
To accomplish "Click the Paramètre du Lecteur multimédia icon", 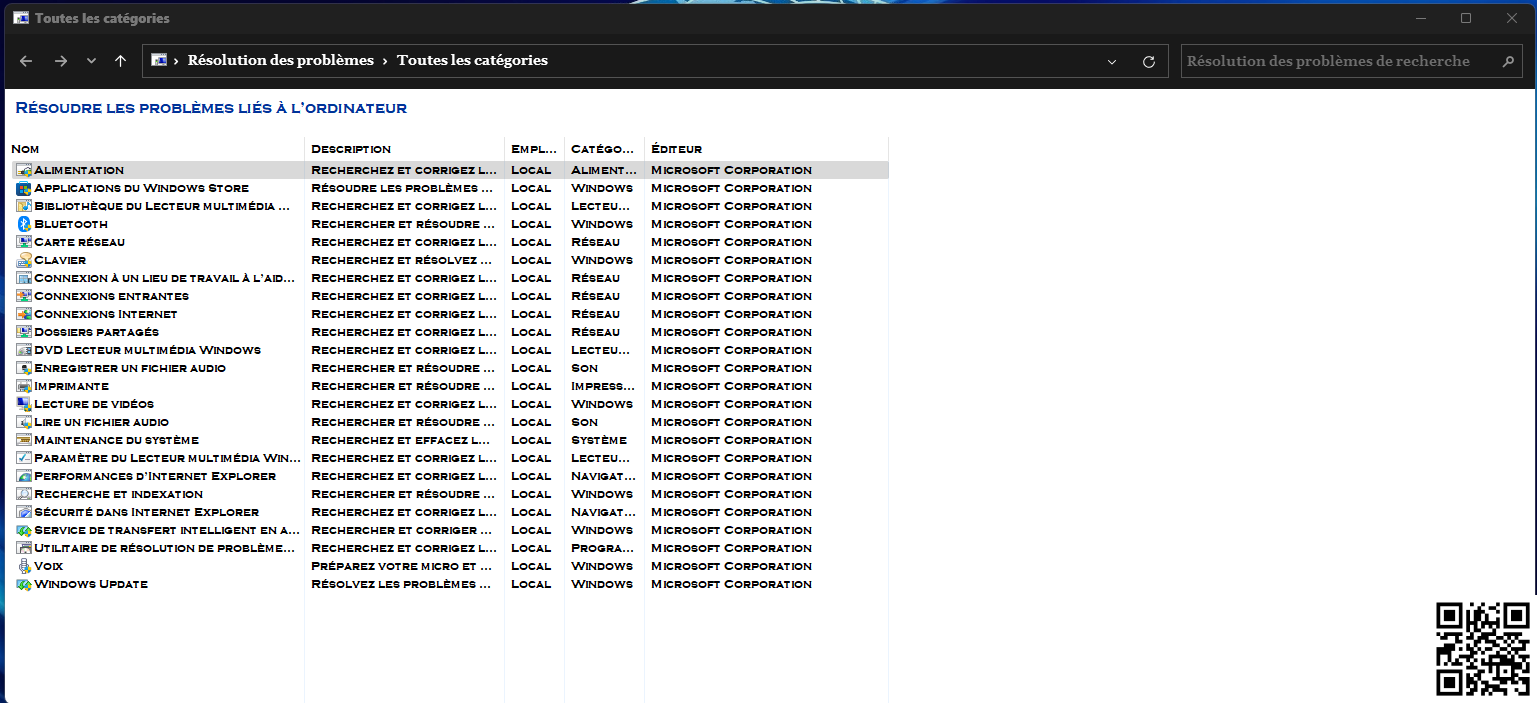I will (x=24, y=458).
